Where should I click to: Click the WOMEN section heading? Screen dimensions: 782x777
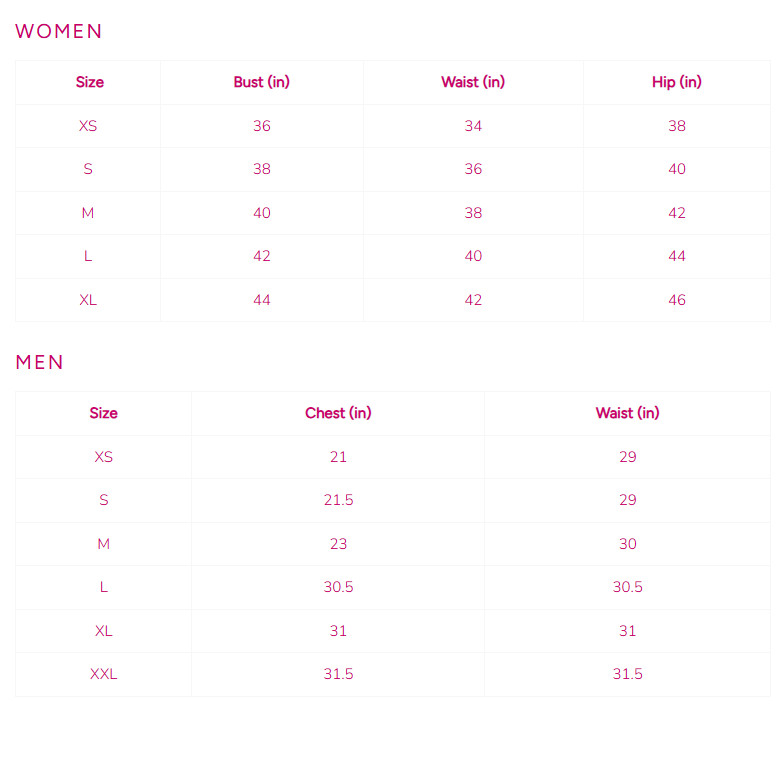[58, 31]
